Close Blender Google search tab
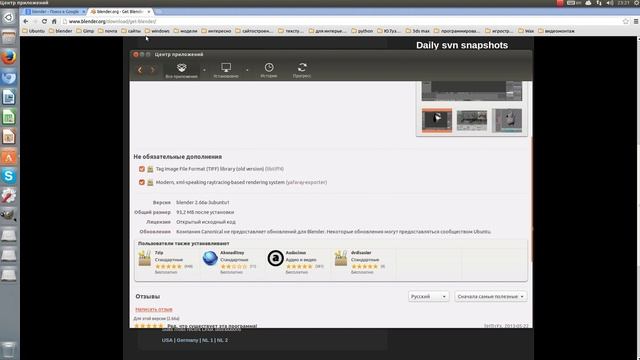 83,11
